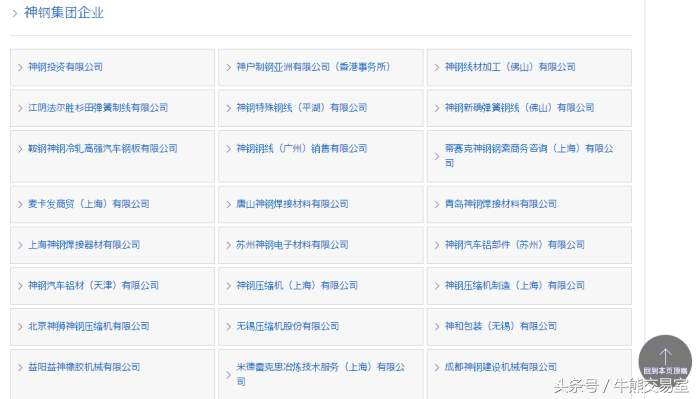Click chevron icon before 唐山神钢焊接材料

tap(228, 204)
